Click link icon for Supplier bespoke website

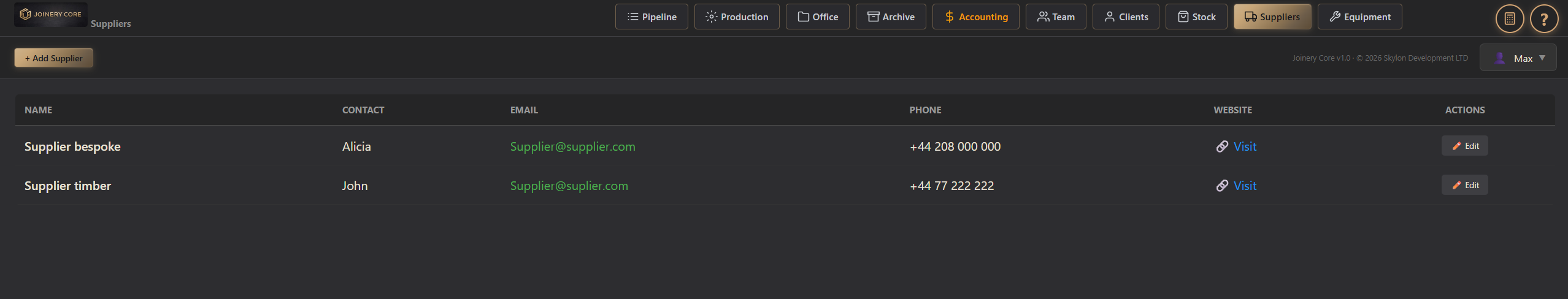point(1222,146)
